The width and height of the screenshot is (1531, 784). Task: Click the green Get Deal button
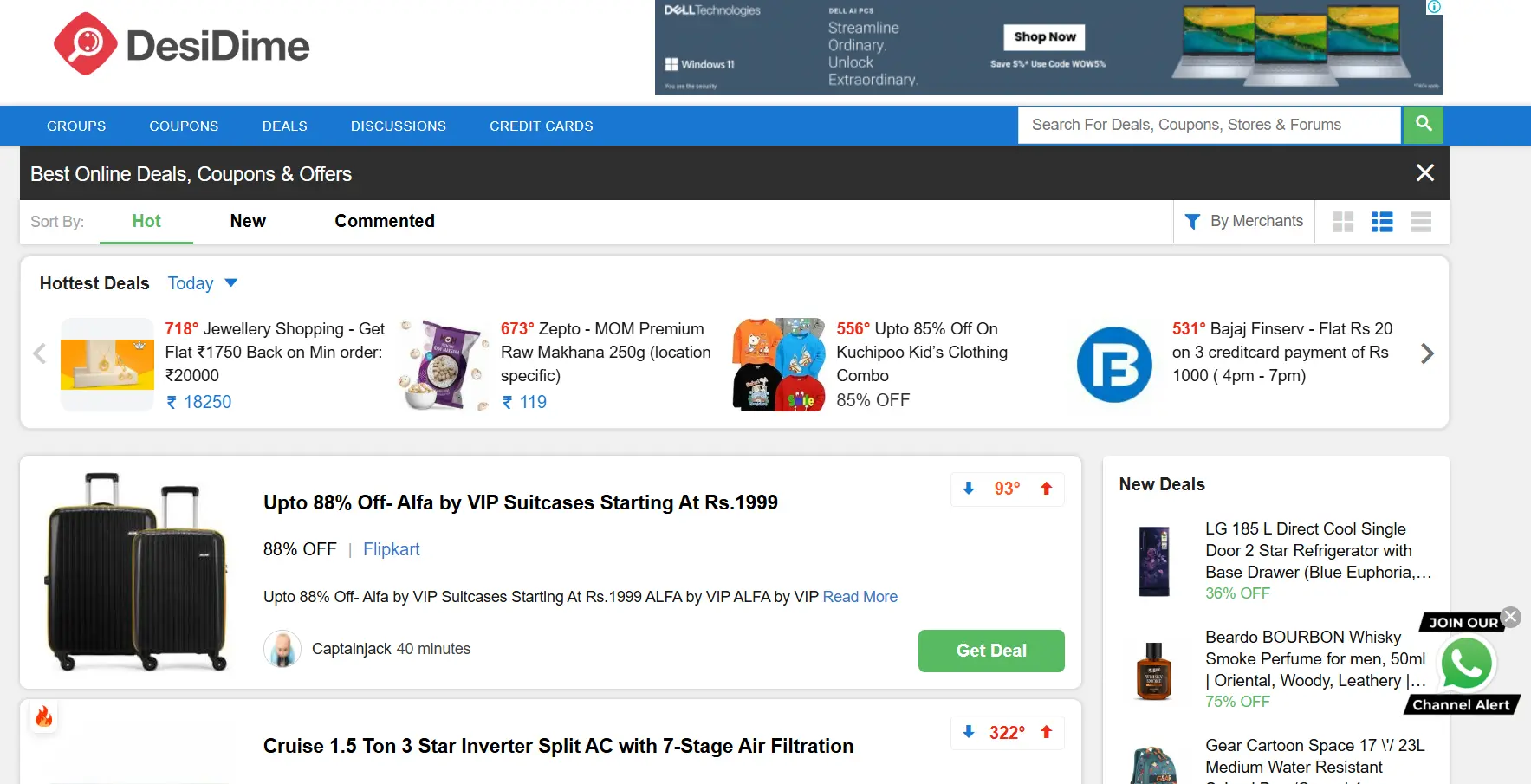(x=991, y=651)
